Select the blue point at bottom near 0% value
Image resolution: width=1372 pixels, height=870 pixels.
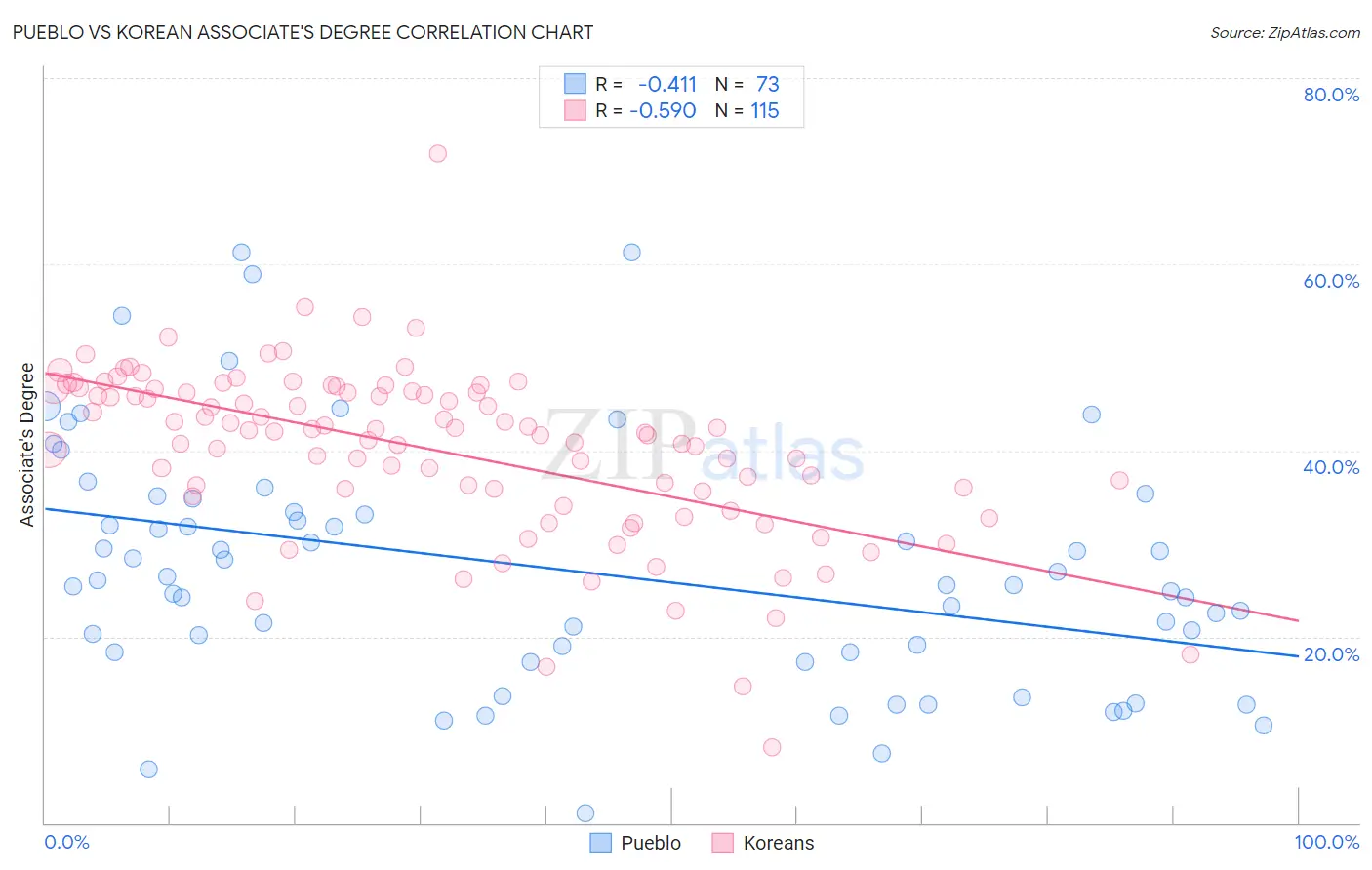585,813
